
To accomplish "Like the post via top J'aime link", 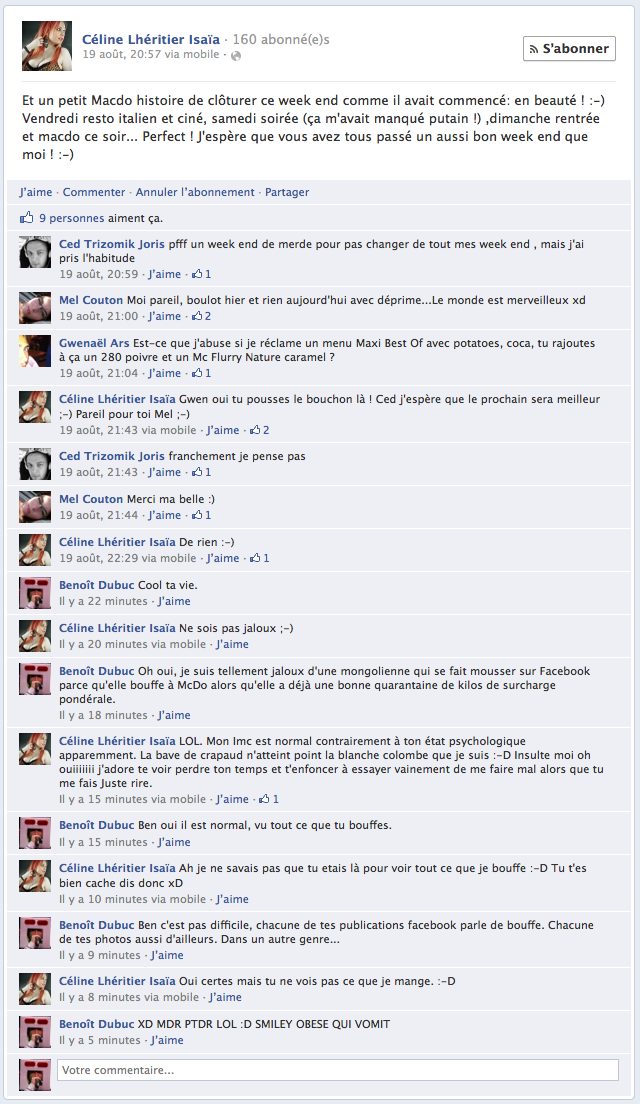I will [36, 192].
